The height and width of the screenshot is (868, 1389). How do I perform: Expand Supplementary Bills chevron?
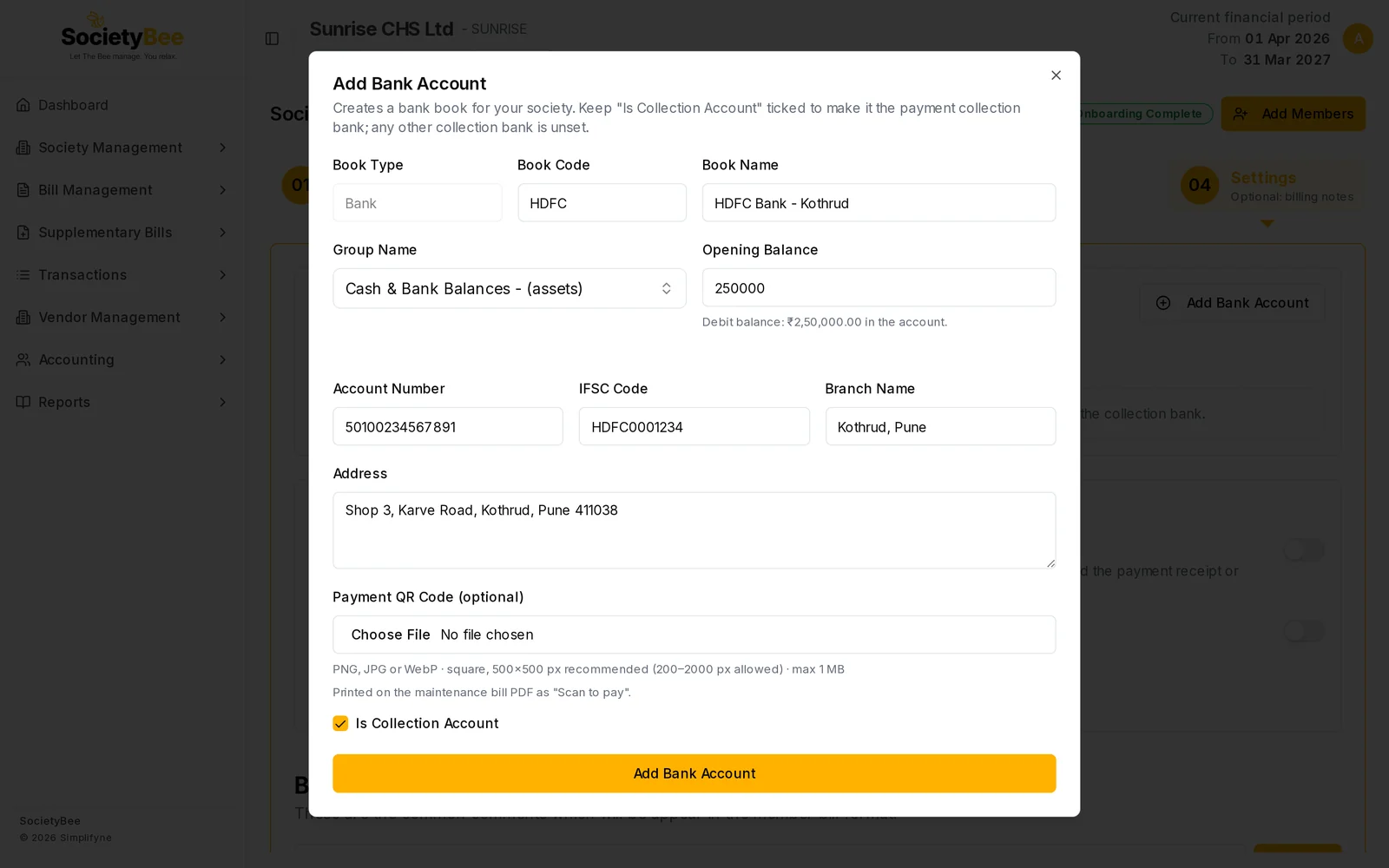click(x=222, y=233)
